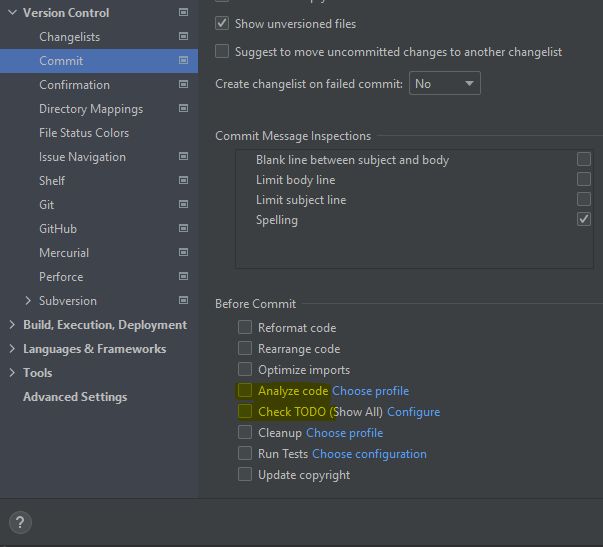Viewport: 603px width, 547px height.
Task: Expand Languages & Frameworks section
Action: (x=12, y=349)
